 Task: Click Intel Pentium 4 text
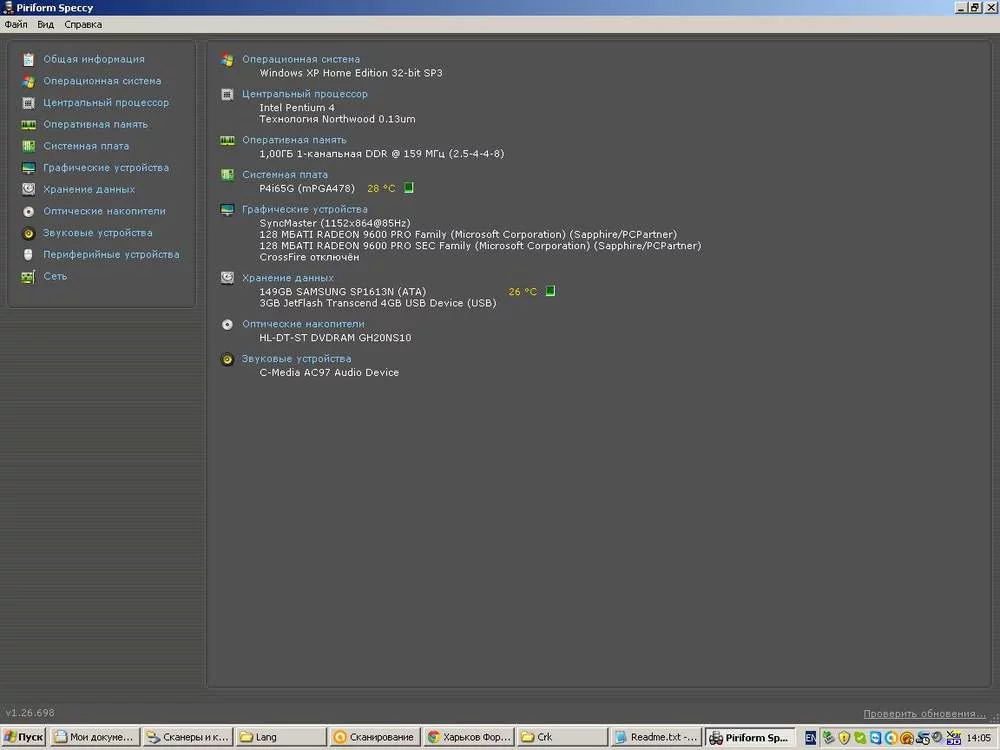click(x=297, y=107)
